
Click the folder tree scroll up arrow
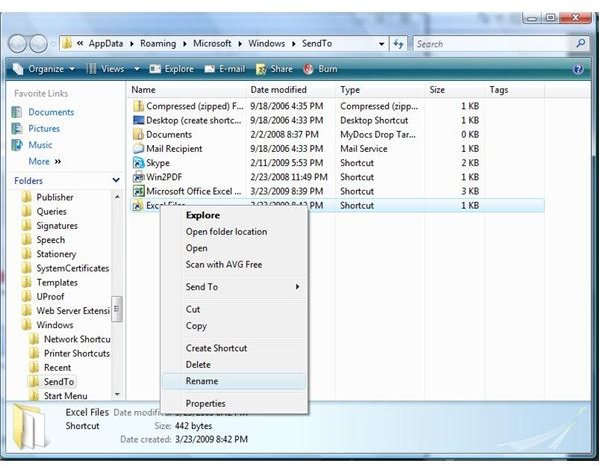coord(117,197)
